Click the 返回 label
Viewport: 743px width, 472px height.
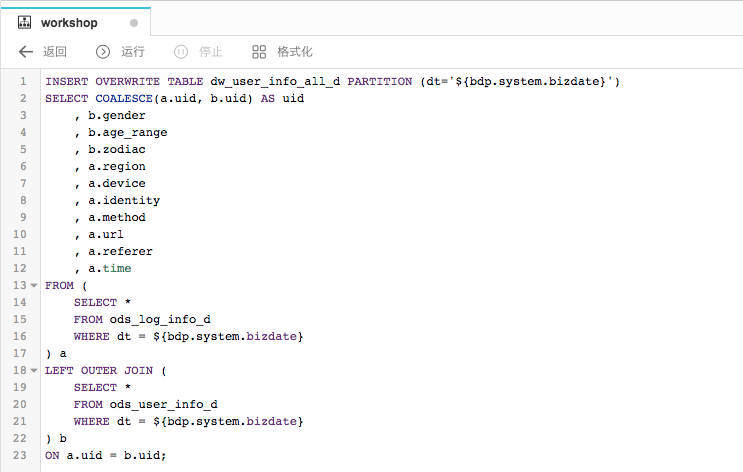click(x=55, y=52)
